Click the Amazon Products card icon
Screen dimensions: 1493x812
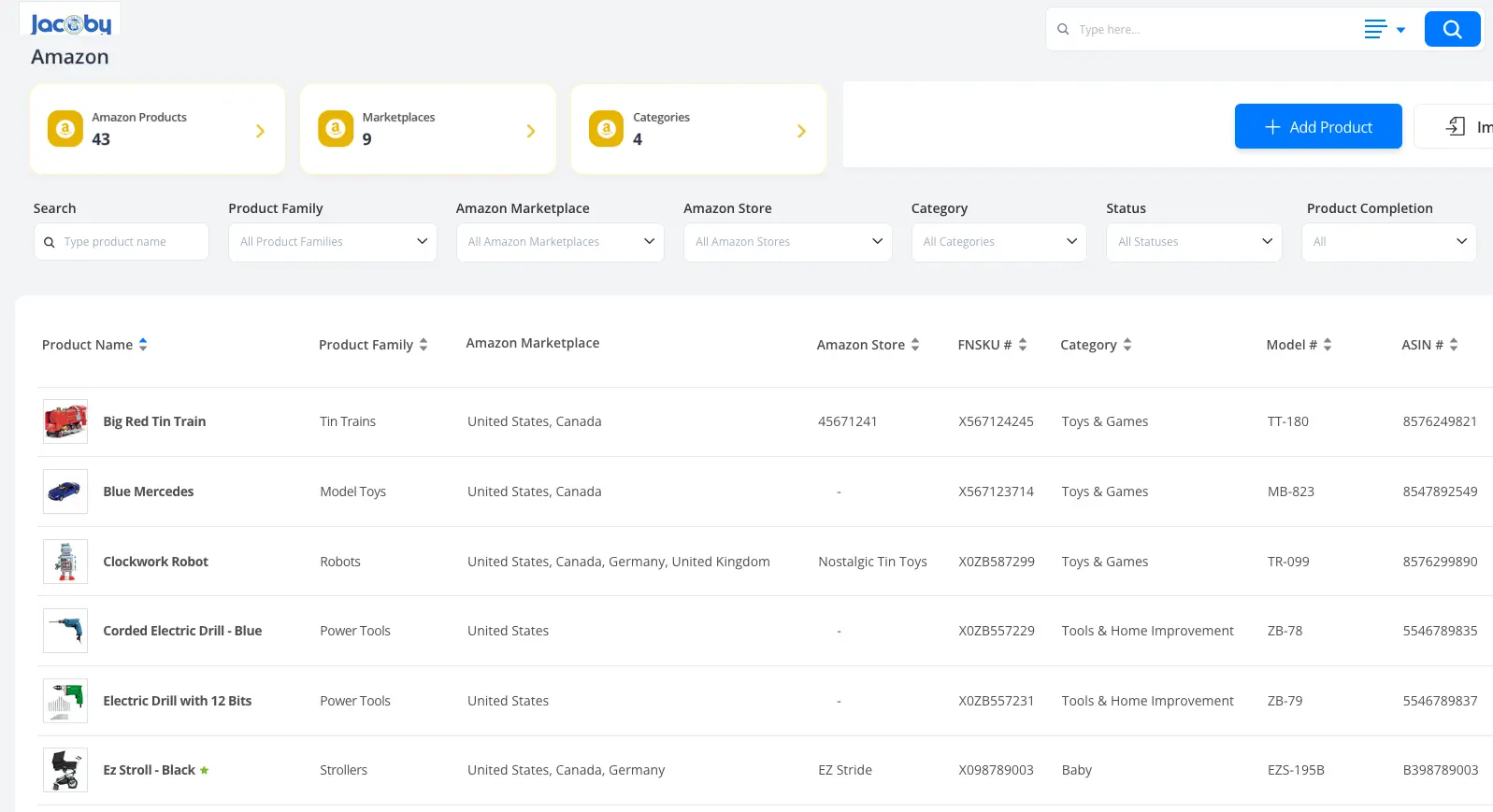65,129
